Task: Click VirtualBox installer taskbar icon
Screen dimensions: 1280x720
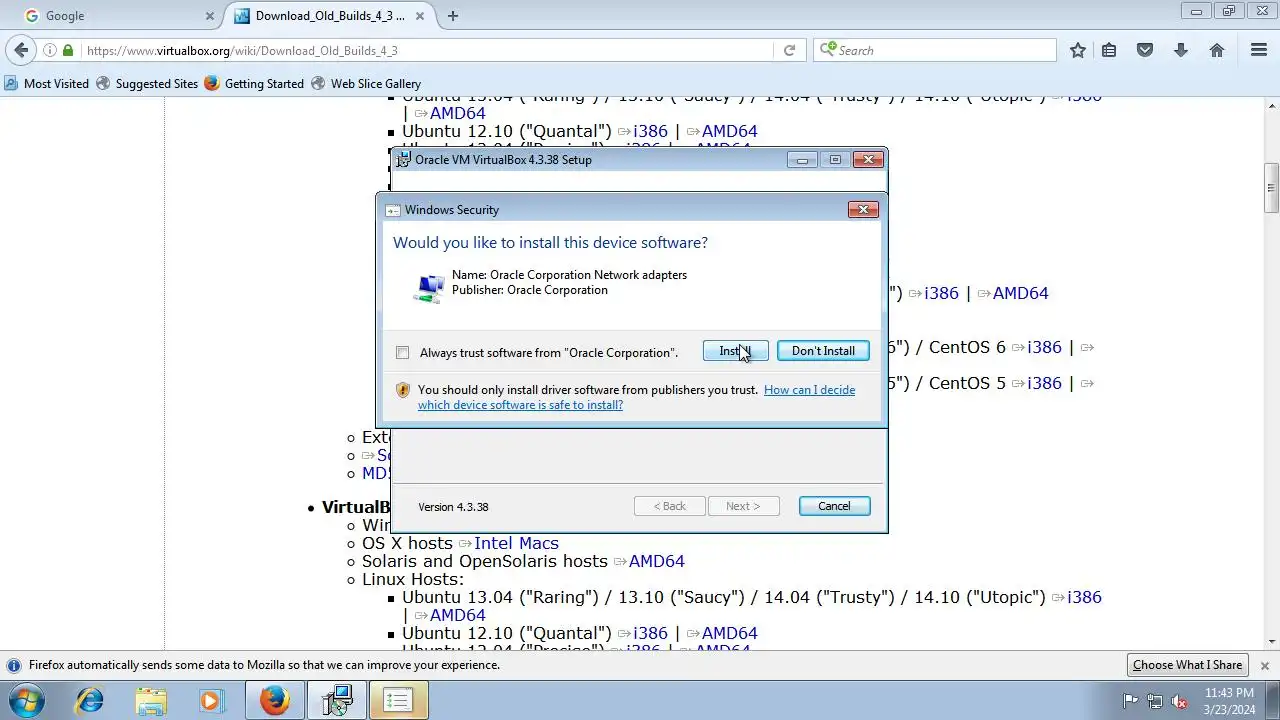Action: coord(337,701)
